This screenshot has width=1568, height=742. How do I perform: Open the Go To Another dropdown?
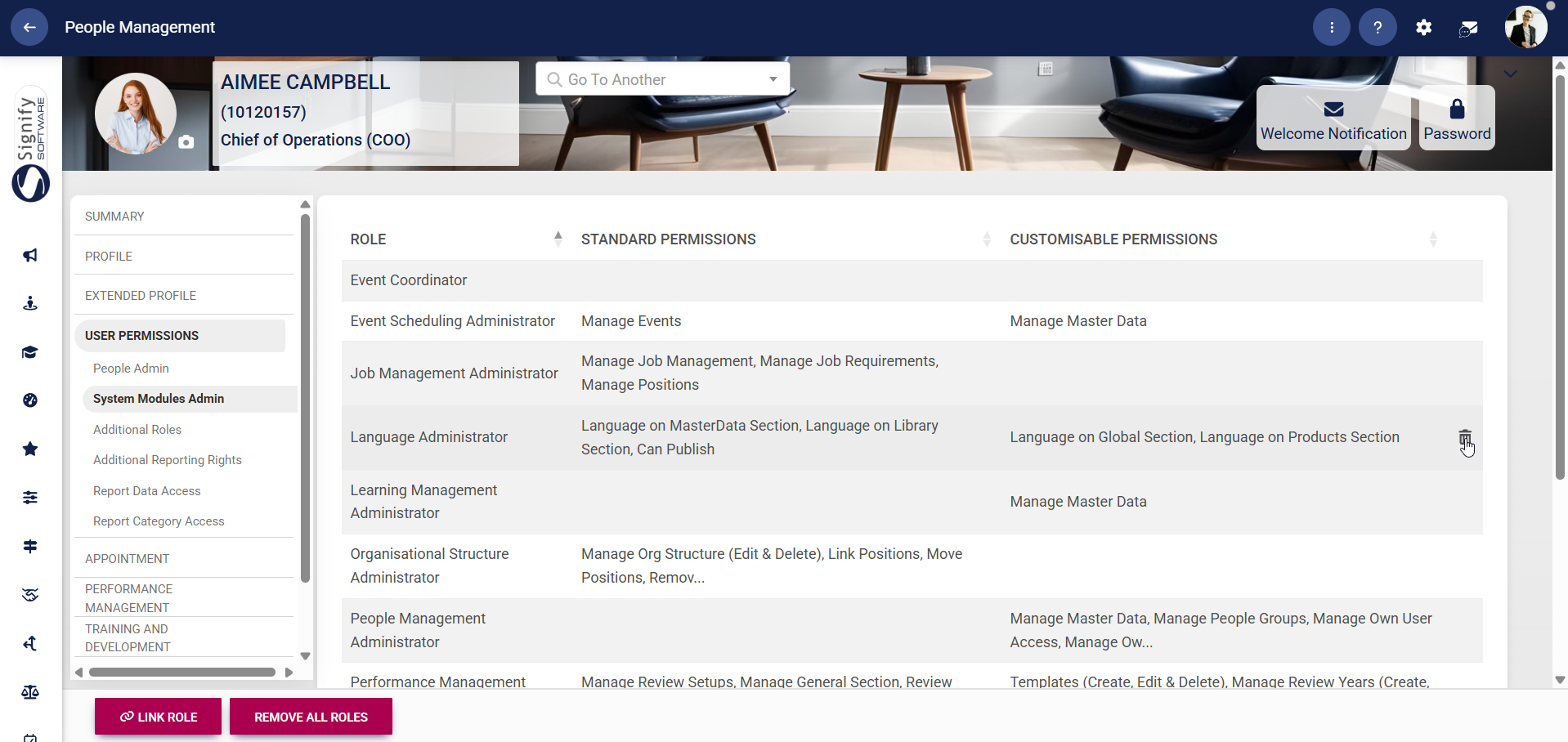point(772,79)
